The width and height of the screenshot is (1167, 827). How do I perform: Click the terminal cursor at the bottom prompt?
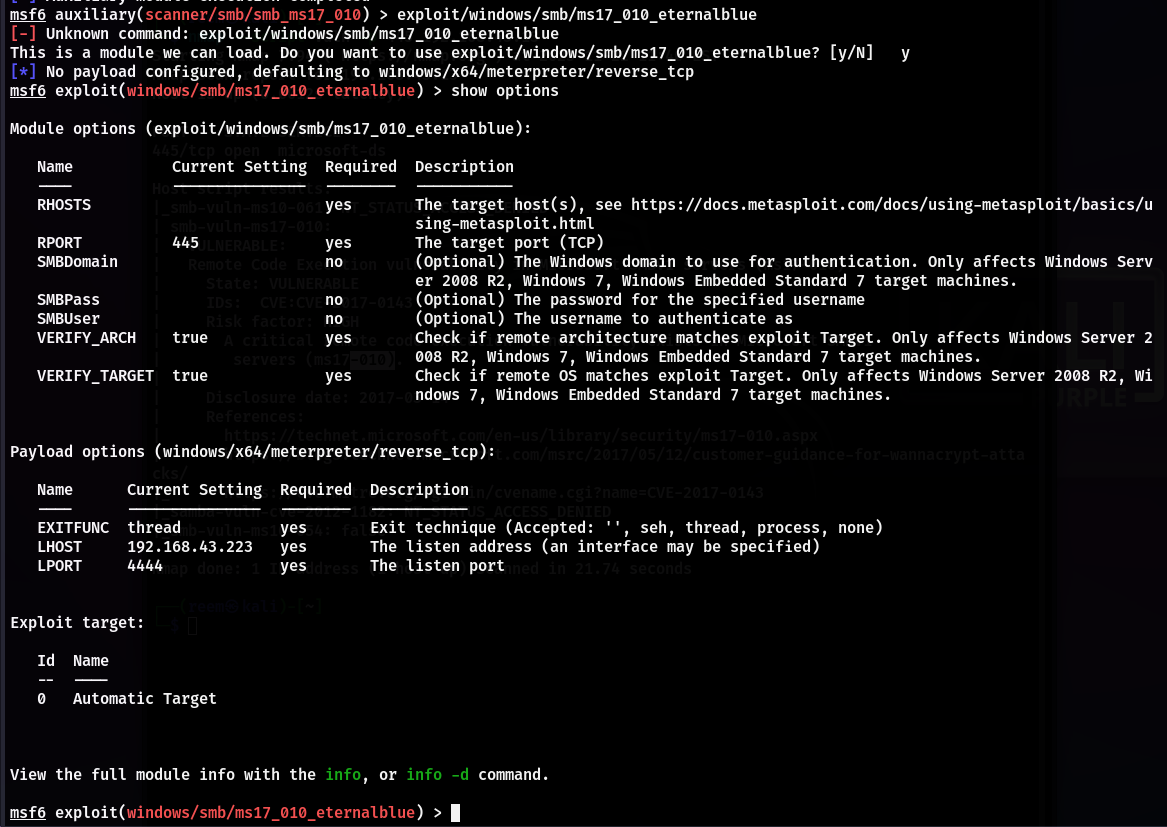coord(455,813)
